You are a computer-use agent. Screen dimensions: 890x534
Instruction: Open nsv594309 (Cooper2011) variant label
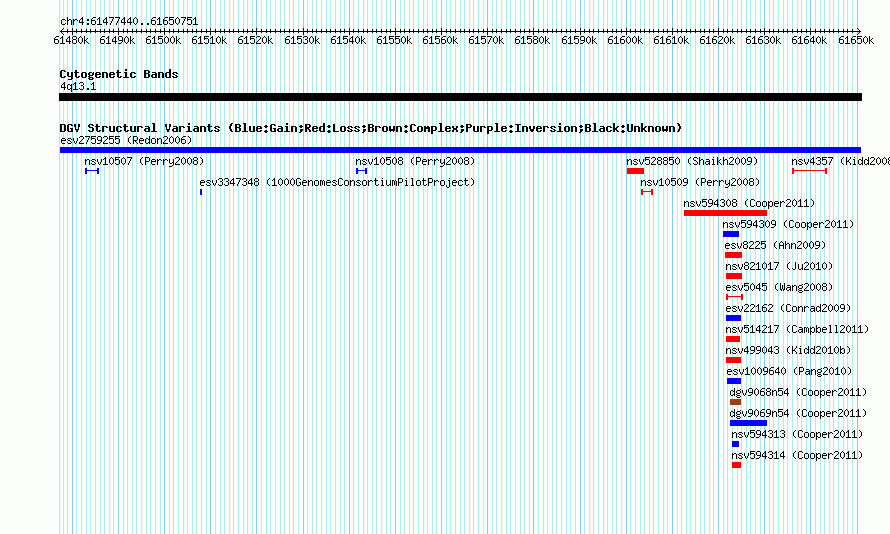788,224
